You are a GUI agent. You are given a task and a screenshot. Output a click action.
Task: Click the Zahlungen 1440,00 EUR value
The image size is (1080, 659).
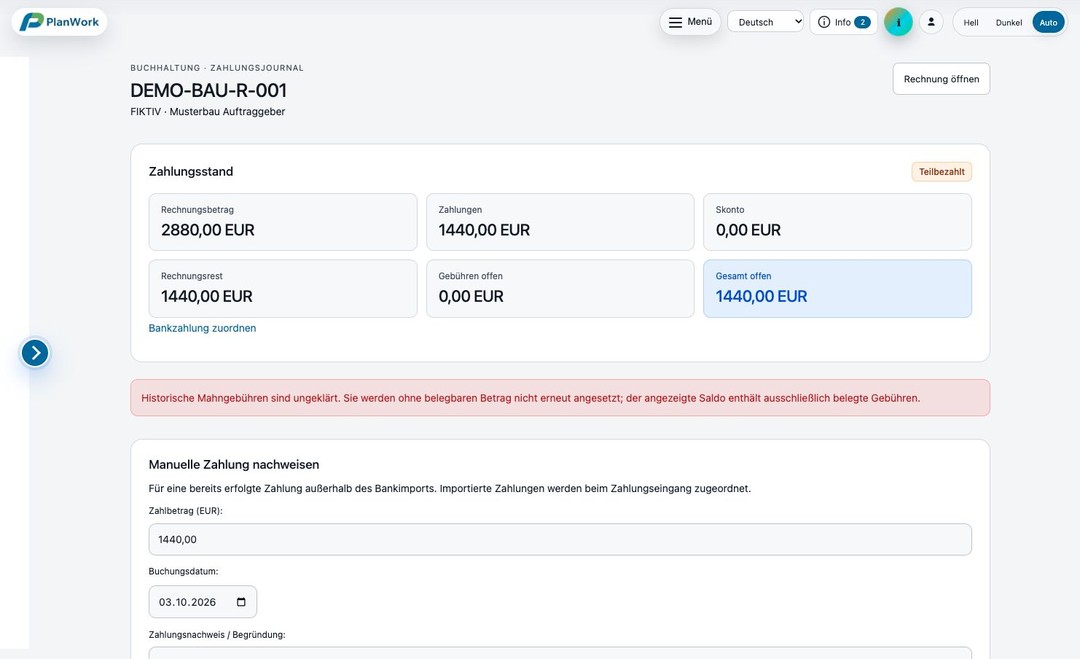tap(484, 230)
